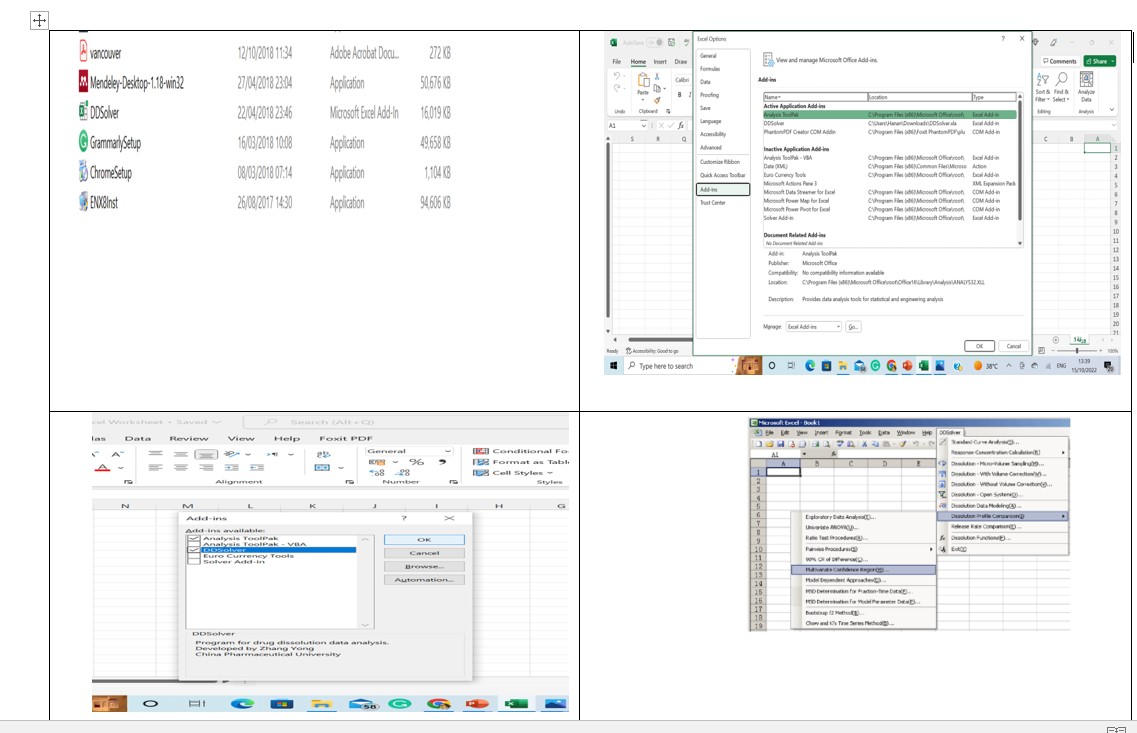Click the Mendeley-Desktop installer file icon
The image size is (1137, 733).
(83, 81)
